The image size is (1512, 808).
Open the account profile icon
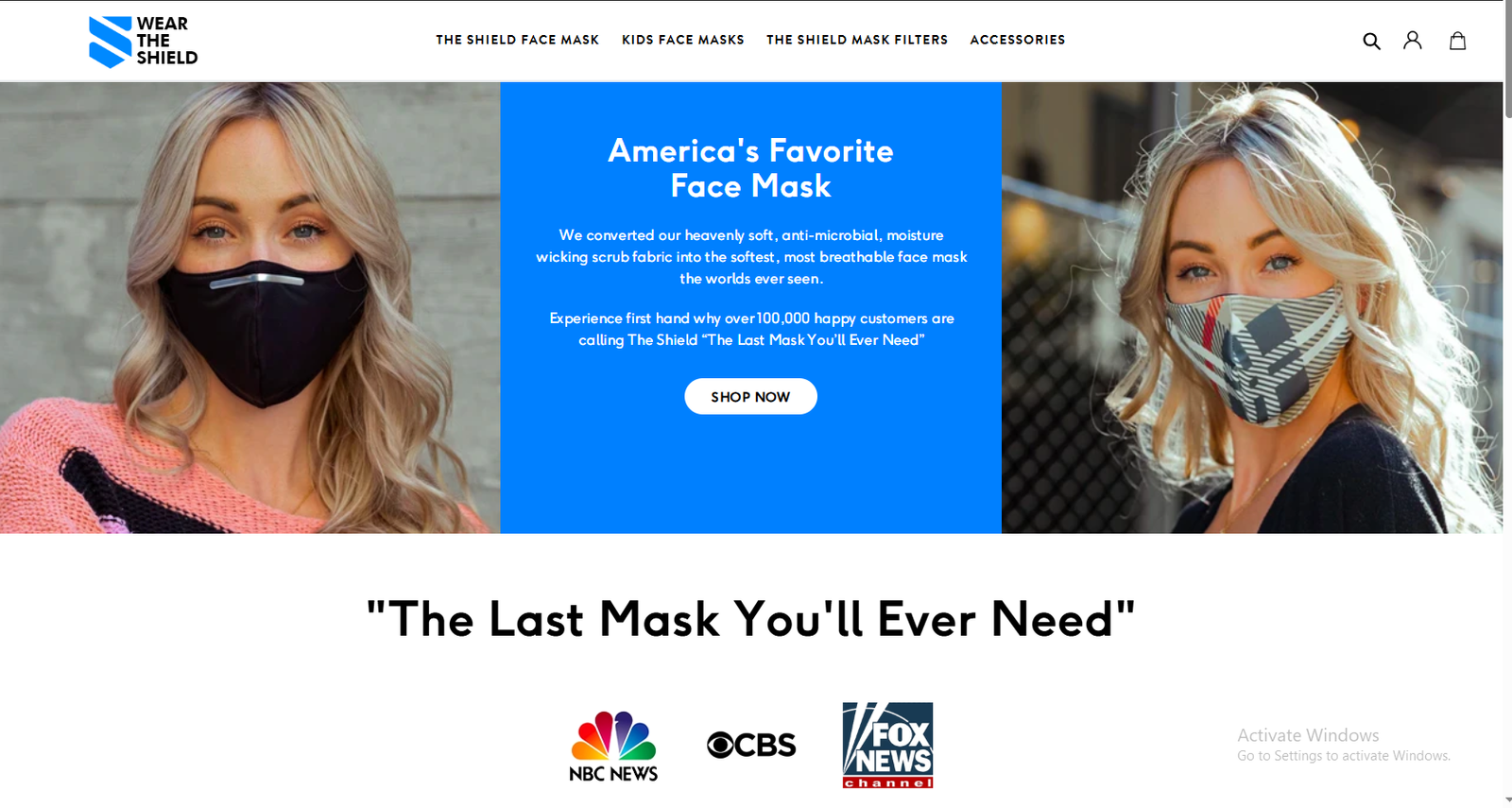click(1413, 40)
